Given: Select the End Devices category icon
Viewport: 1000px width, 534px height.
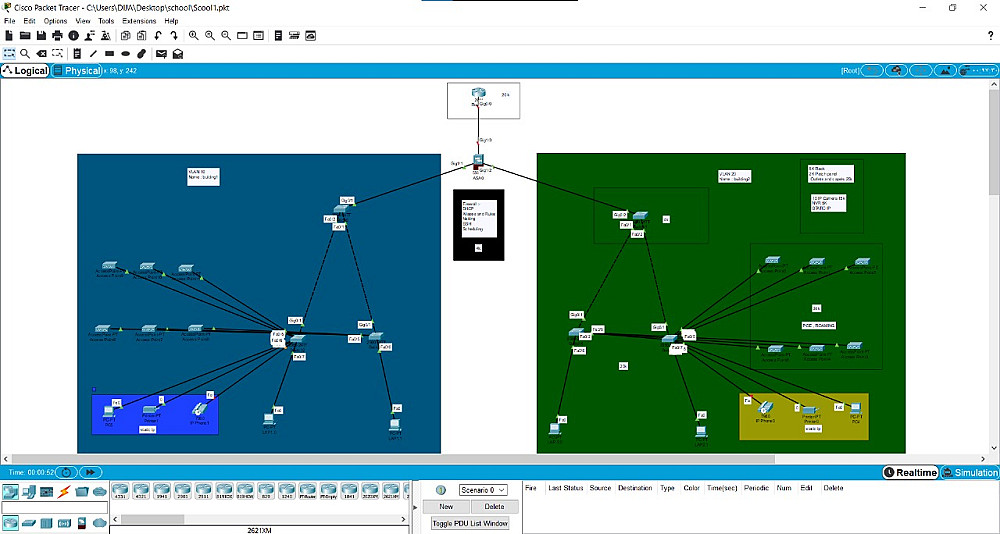Looking at the screenshot, I should (29, 491).
